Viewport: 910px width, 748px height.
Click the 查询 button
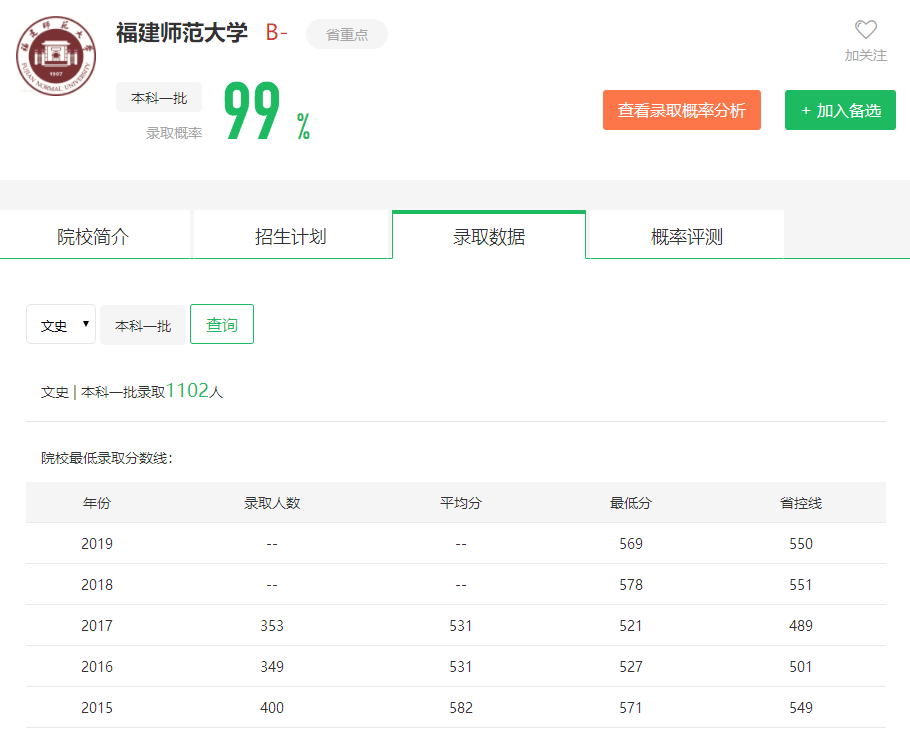pos(222,324)
